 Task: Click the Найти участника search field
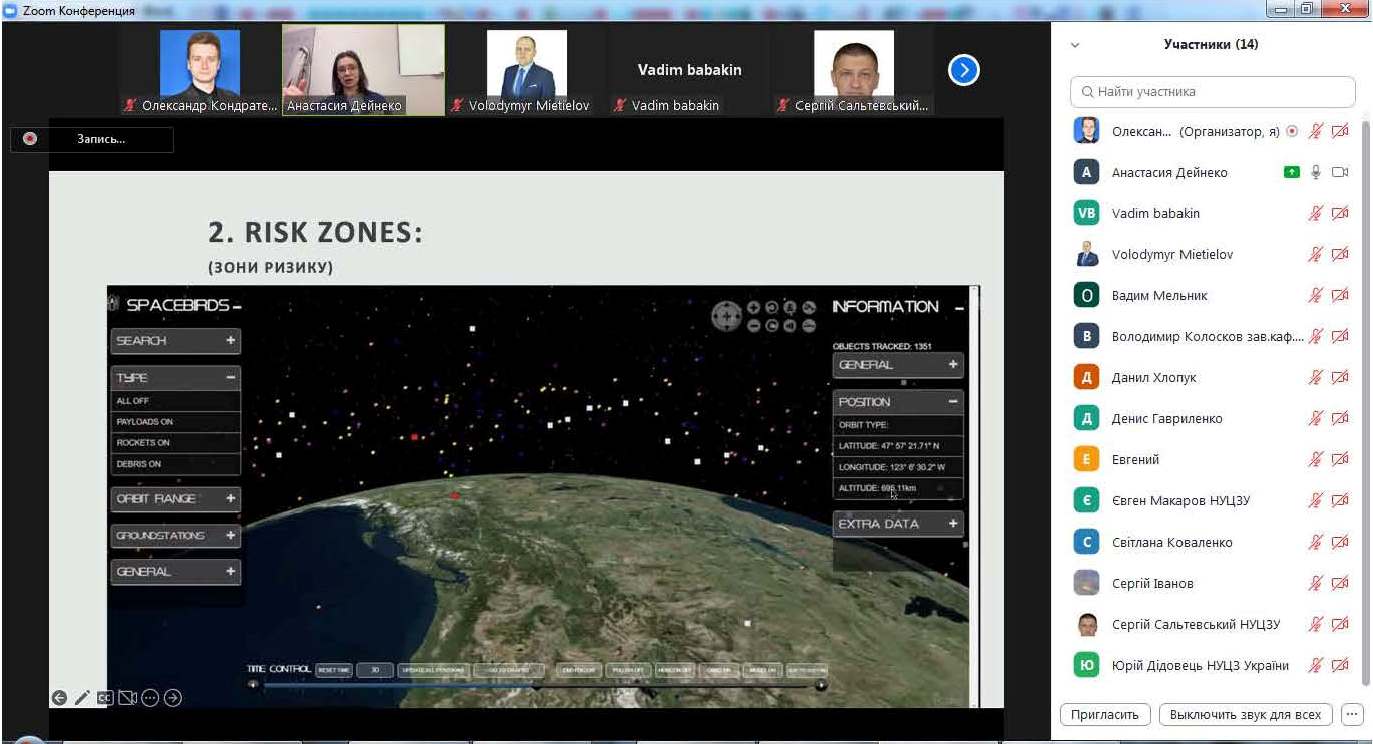point(1212,91)
